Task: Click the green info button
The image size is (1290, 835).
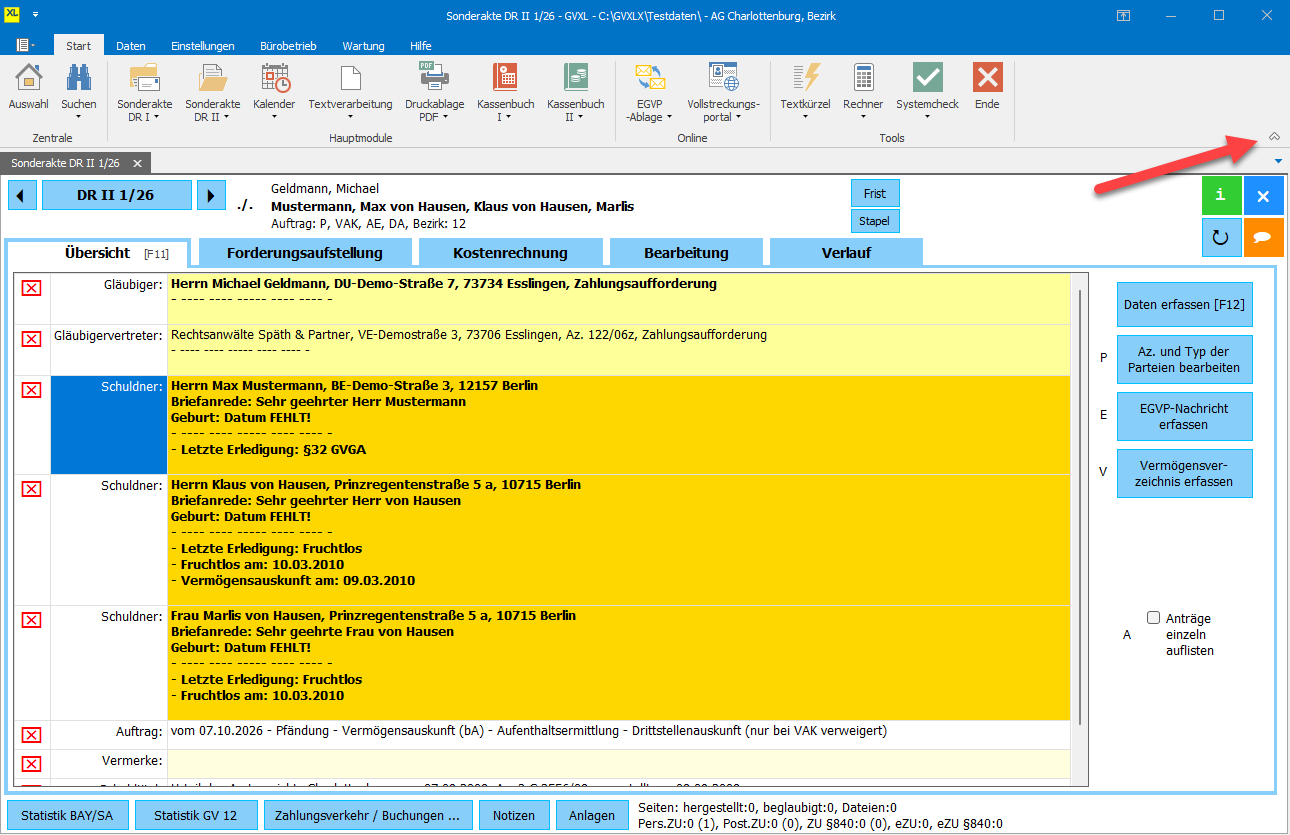Action: click(x=1221, y=196)
